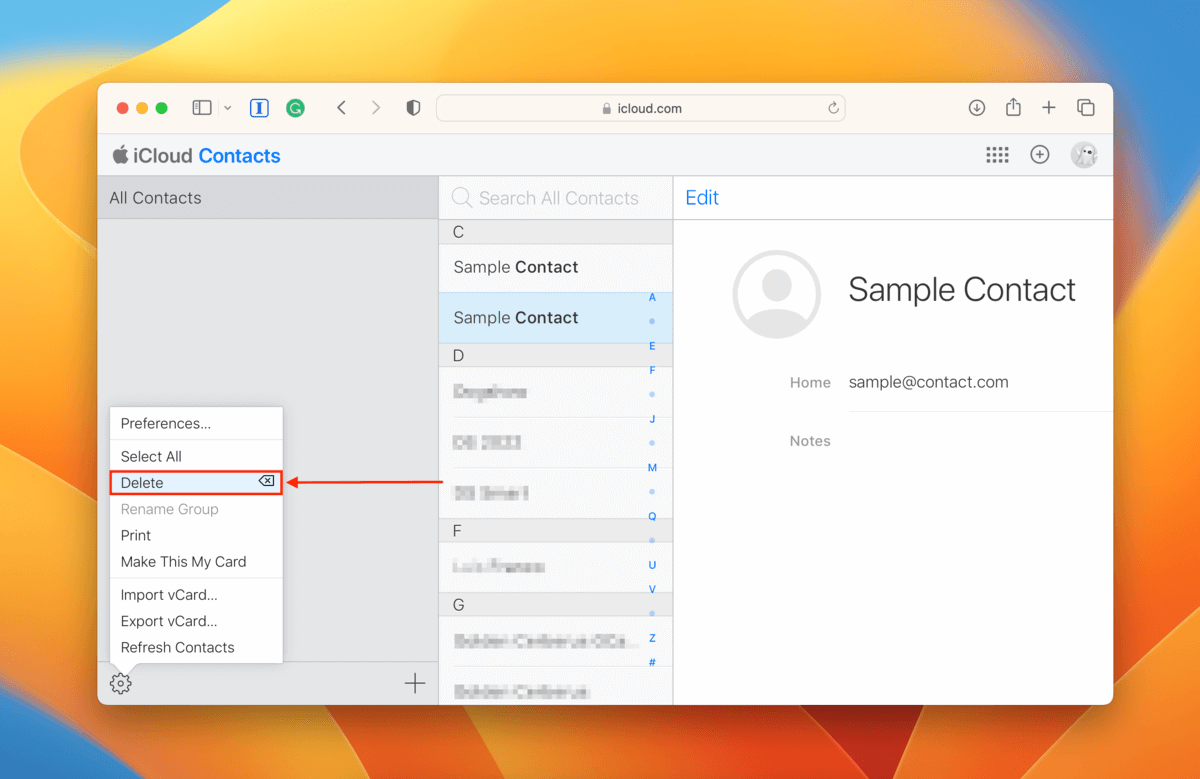
Task: Show downloads with the download icon
Action: [x=977, y=108]
